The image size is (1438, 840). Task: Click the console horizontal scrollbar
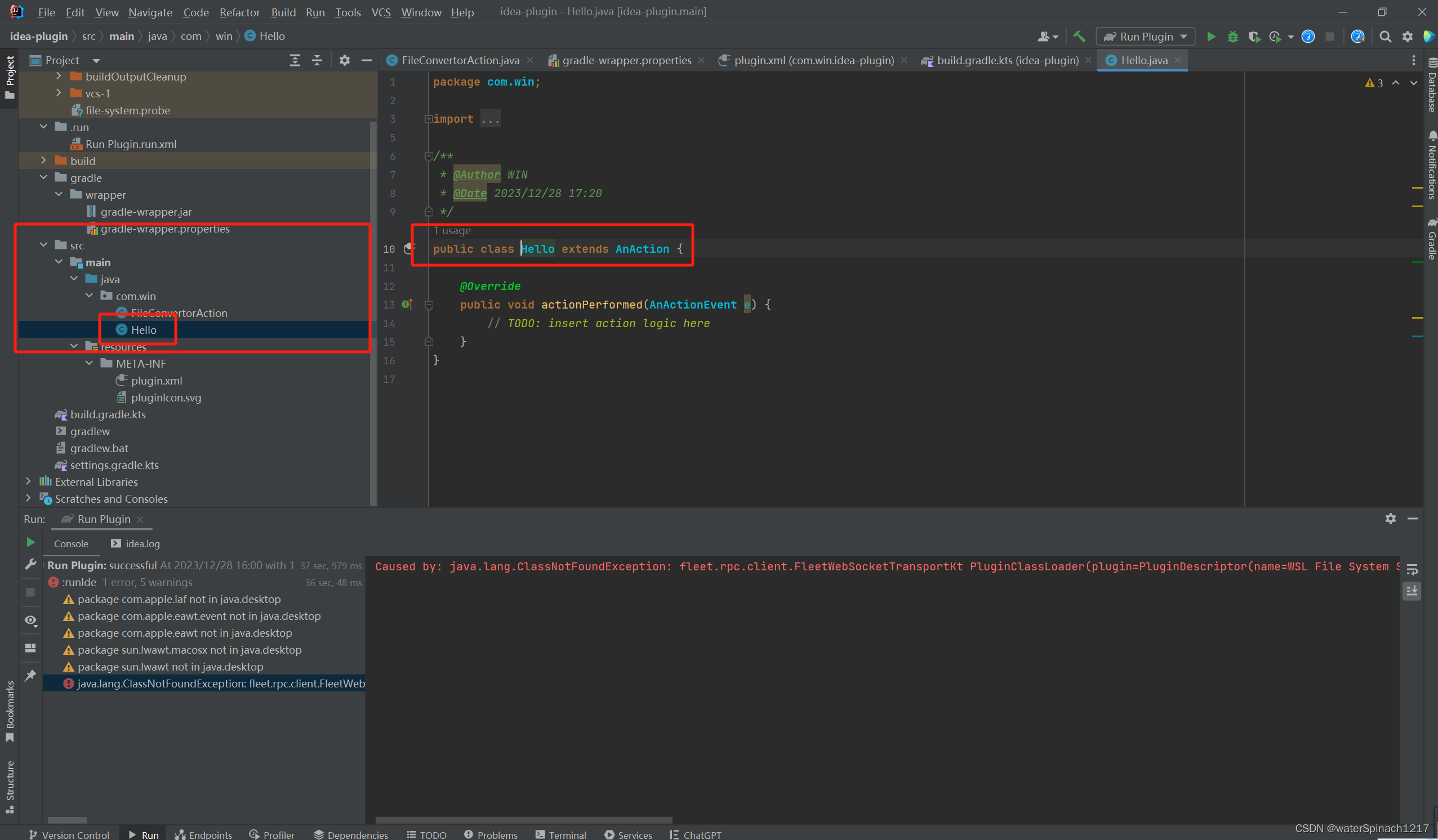coord(524,820)
